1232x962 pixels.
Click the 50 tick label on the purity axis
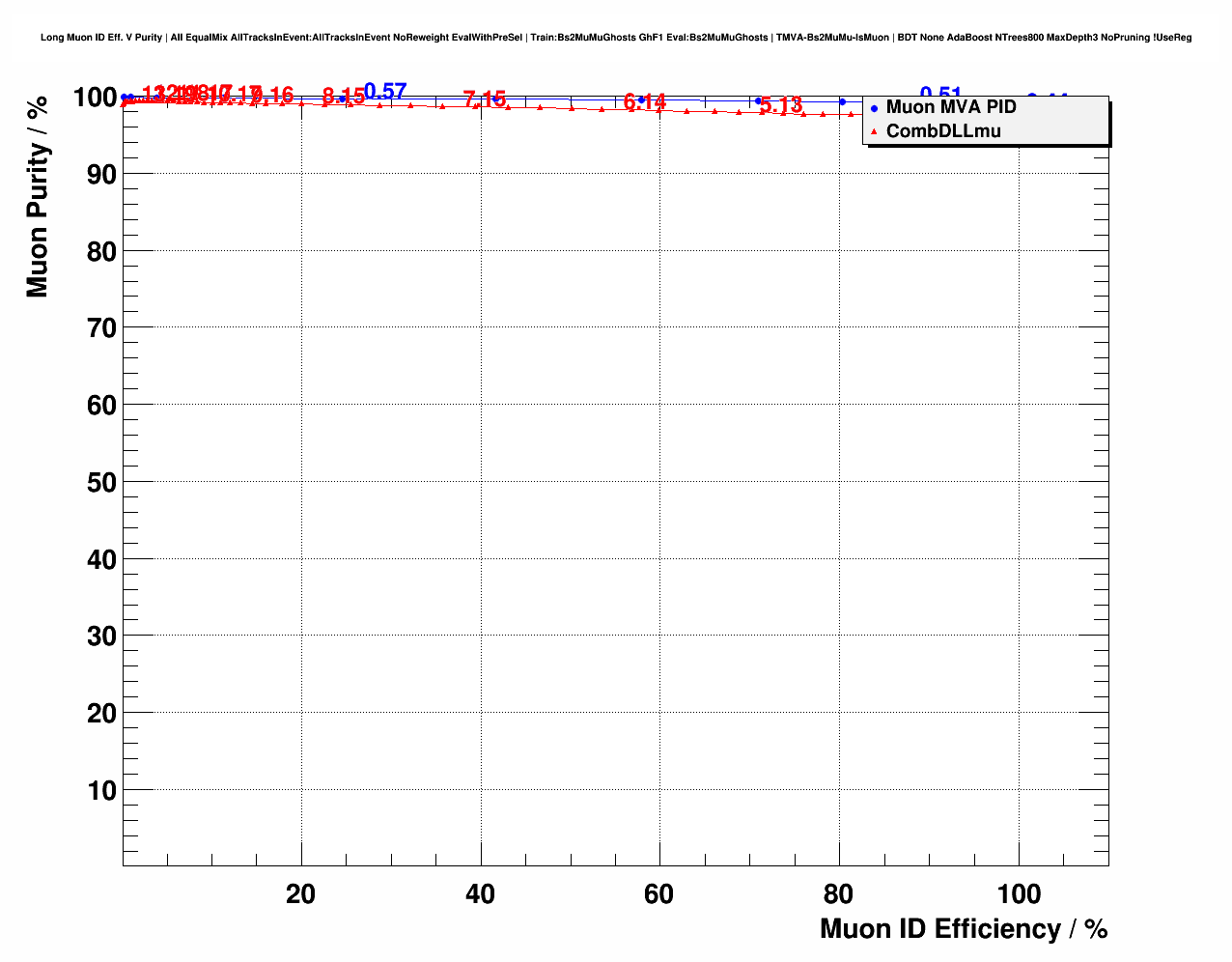101,483
